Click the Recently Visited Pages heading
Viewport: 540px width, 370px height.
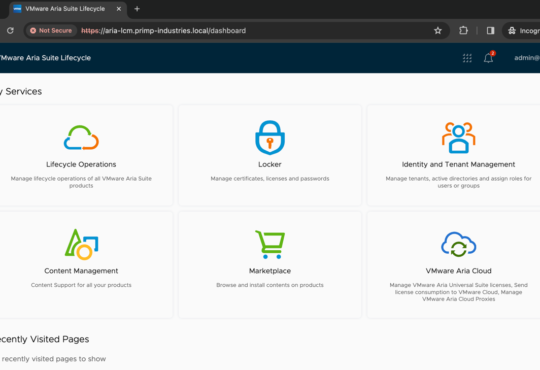coord(44,339)
